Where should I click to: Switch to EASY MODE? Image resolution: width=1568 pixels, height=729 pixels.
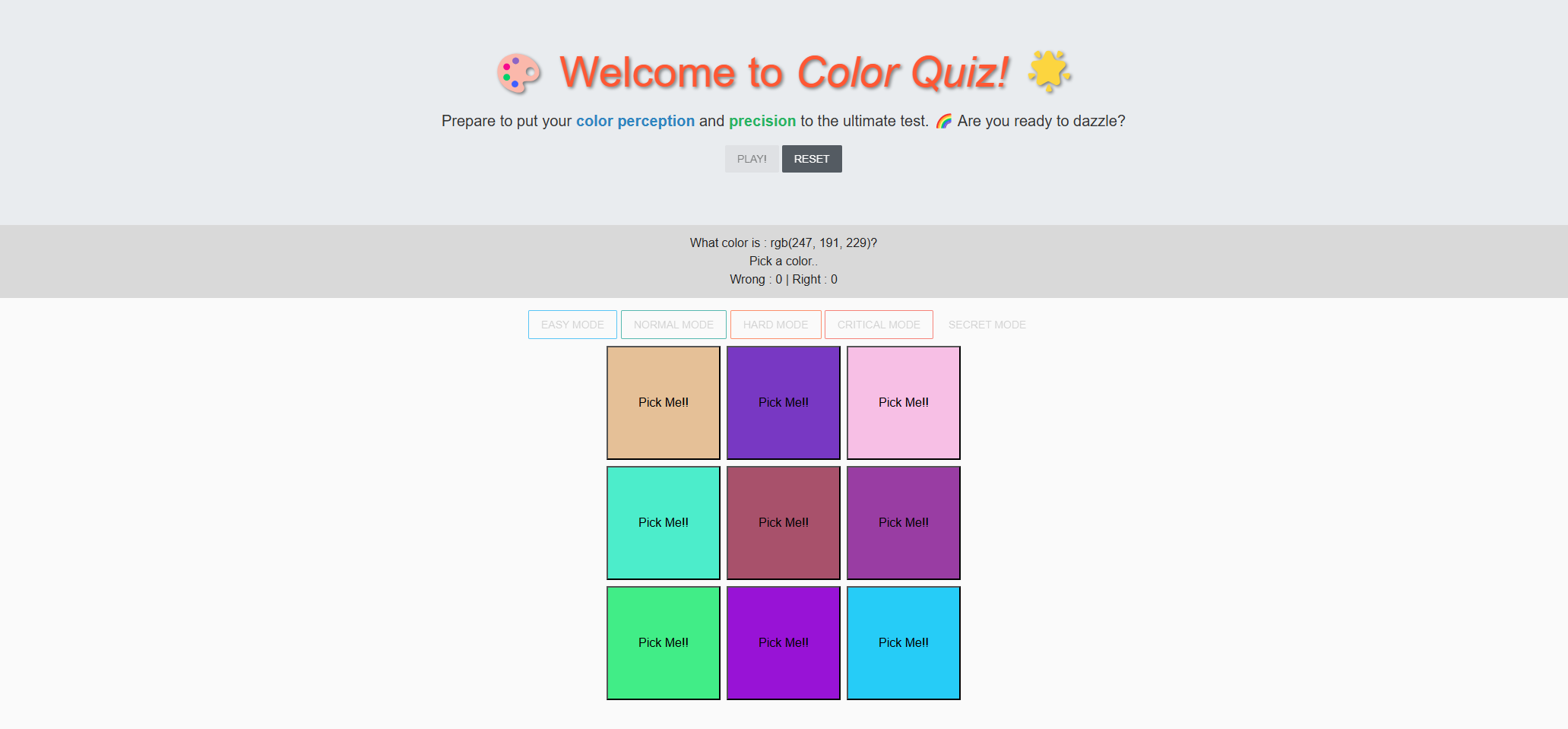pyautogui.click(x=572, y=325)
